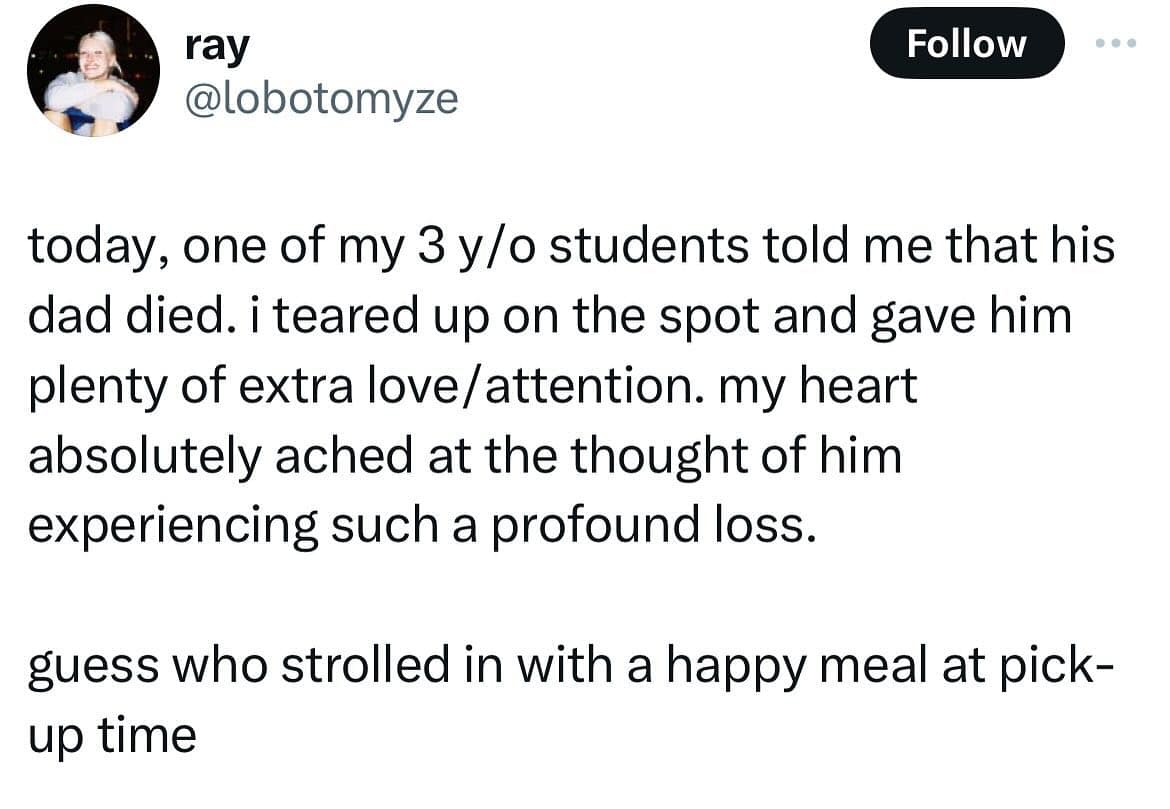Select the circular avatar thumbnail
The image size is (1170, 809).
(94, 68)
